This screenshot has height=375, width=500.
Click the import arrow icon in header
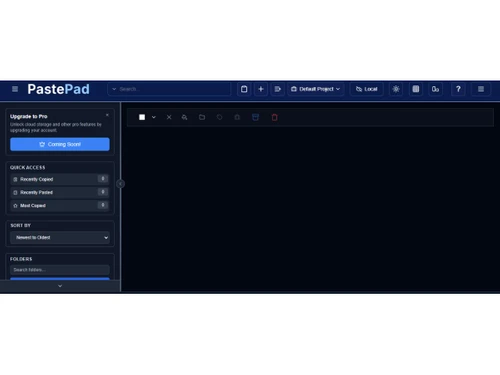coord(278,89)
